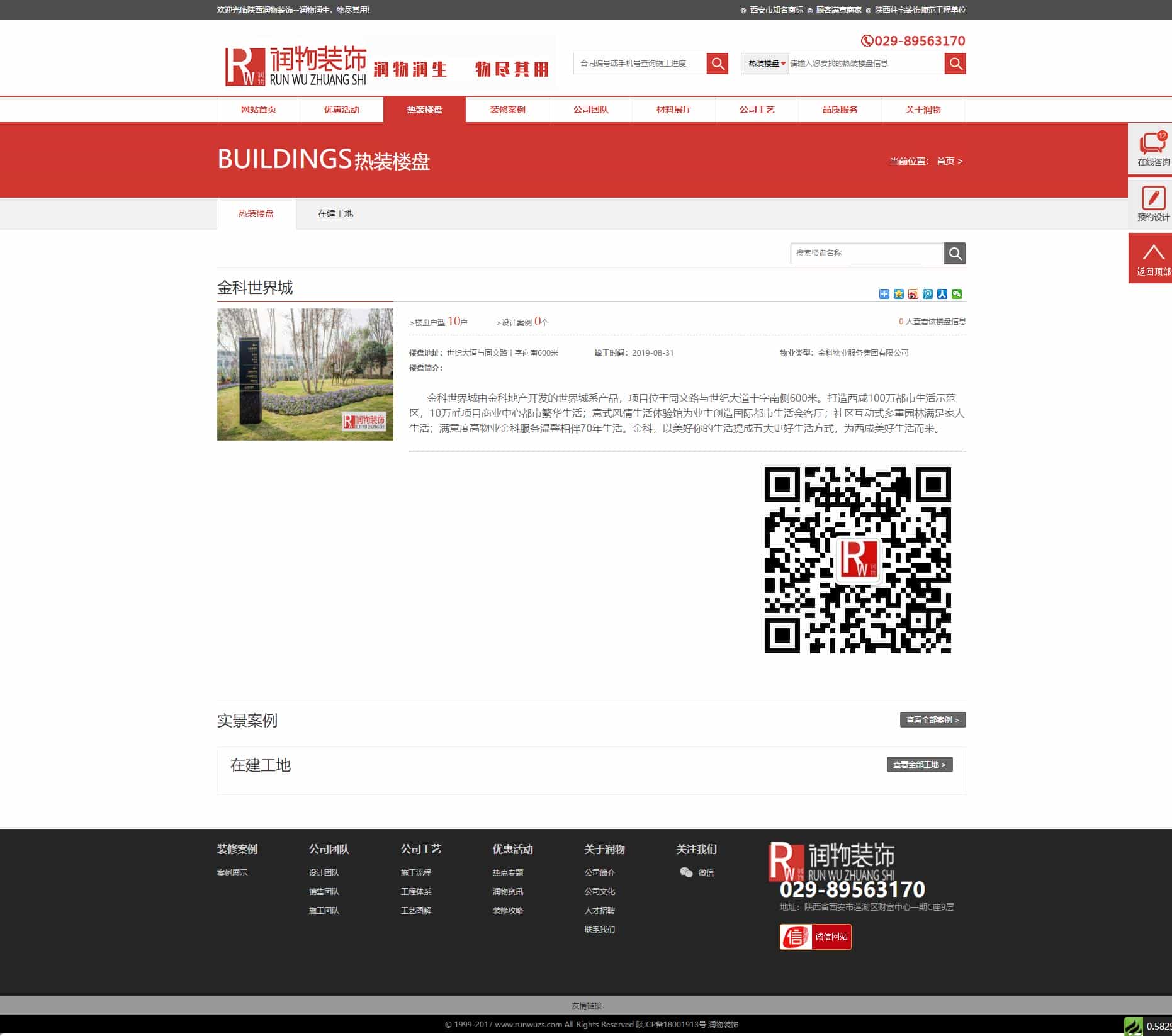1172x1036 pixels.
Task: Open footer link 工艺图解
Action: tap(416, 910)
